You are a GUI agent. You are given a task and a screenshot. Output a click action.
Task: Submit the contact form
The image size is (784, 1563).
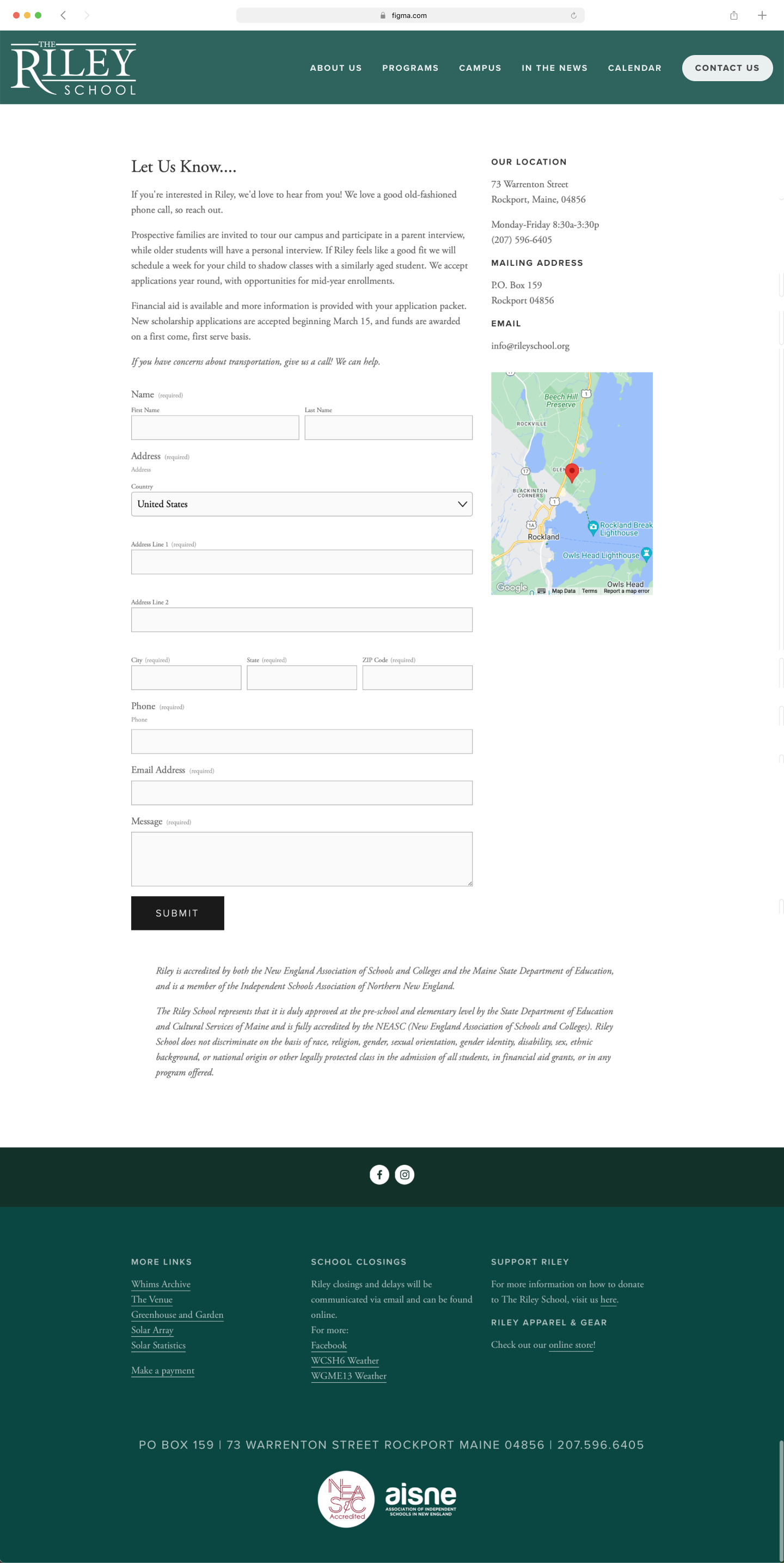pyautogui.click(x=177, y=913)
